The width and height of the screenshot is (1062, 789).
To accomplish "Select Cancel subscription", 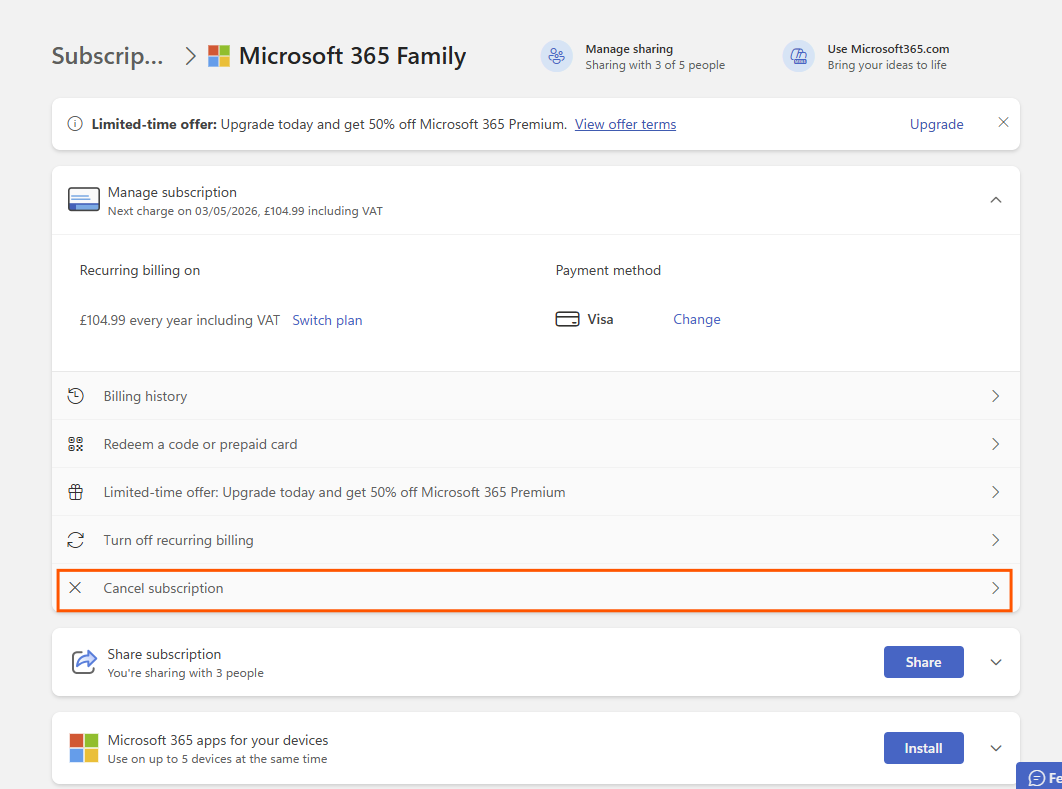I will (535, 589).
